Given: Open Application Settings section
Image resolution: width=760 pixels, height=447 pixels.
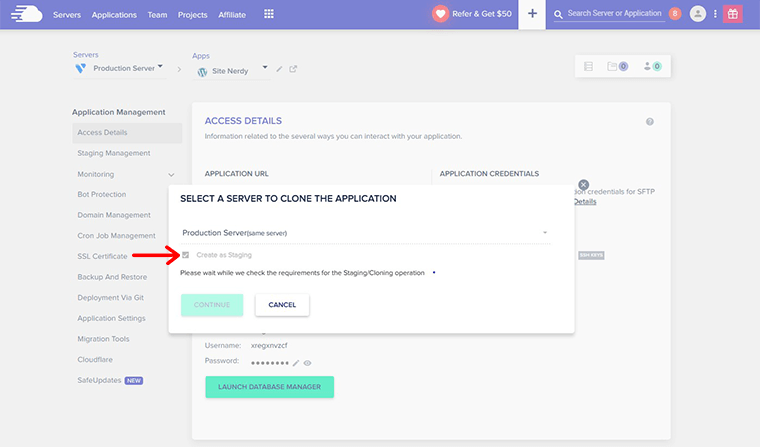Looking at the screenshot, I should pyautogui.click(x=111, y=318).
